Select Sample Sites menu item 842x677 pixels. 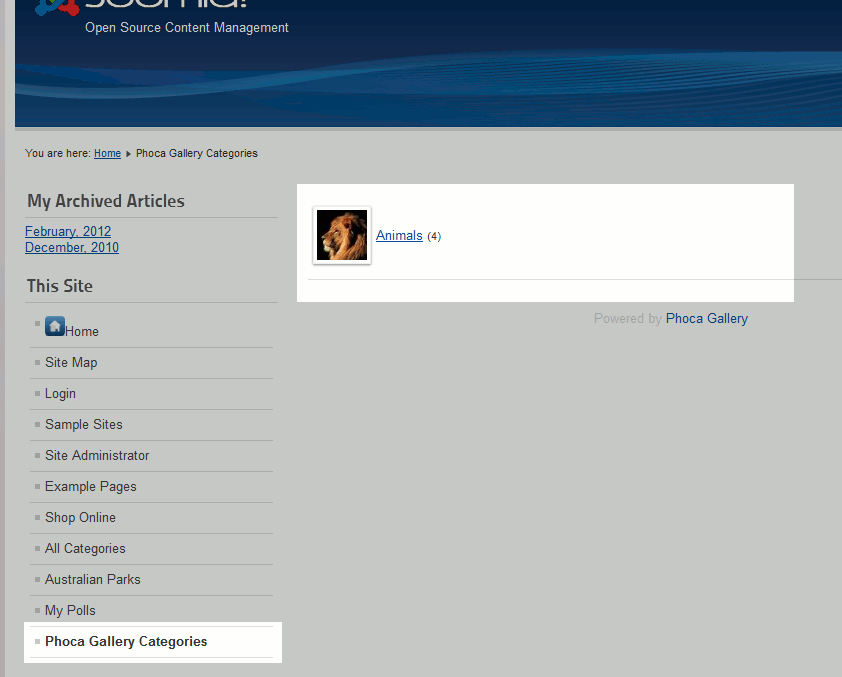84,425
